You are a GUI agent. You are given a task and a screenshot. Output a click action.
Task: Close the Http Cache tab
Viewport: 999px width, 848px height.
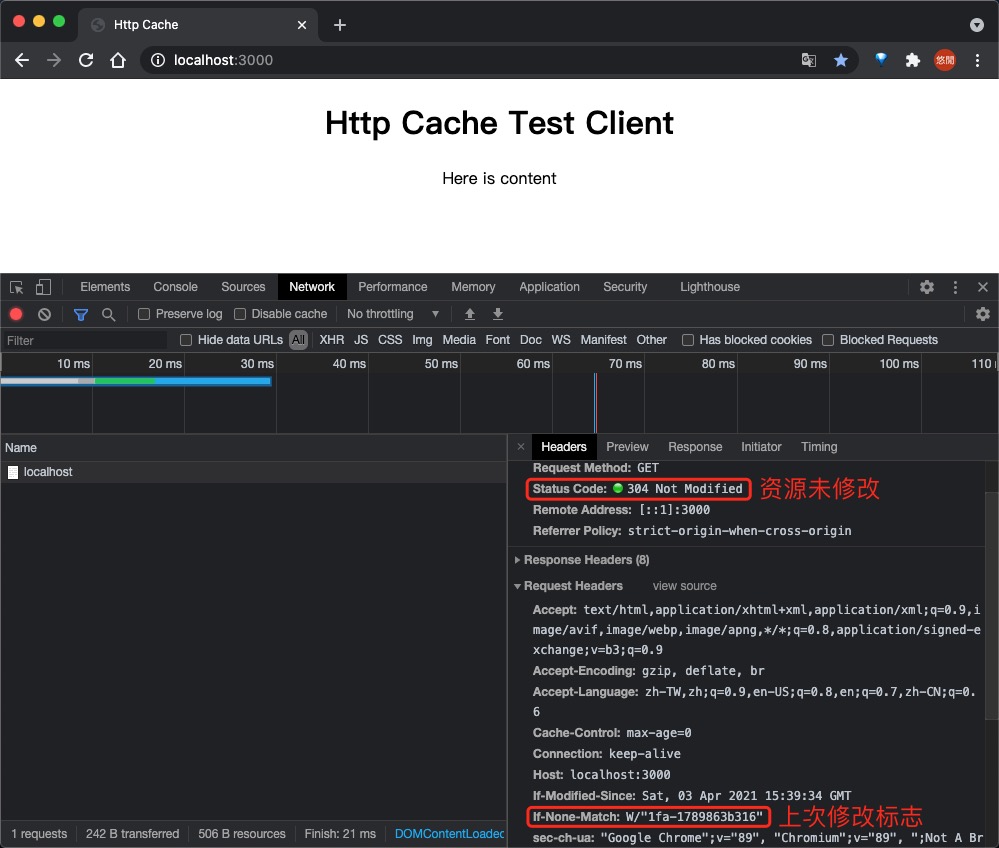pyautogui.click(x=302, y=25)
